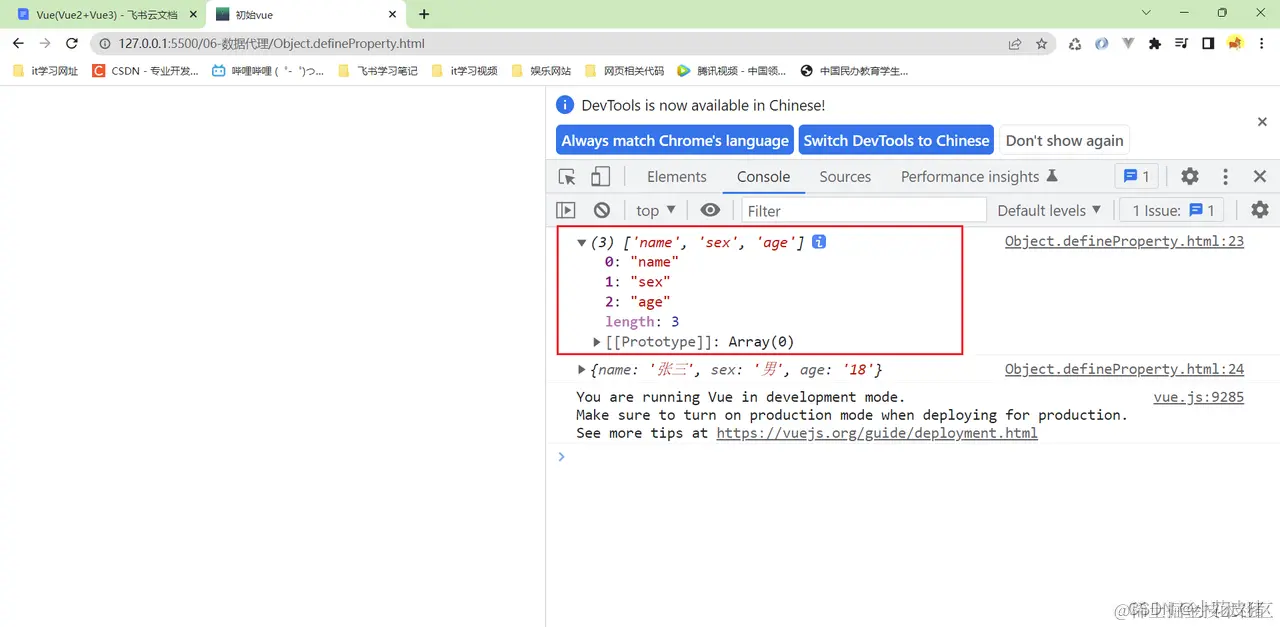Bookmark this page with the star icon

[x=1042, y=44]
